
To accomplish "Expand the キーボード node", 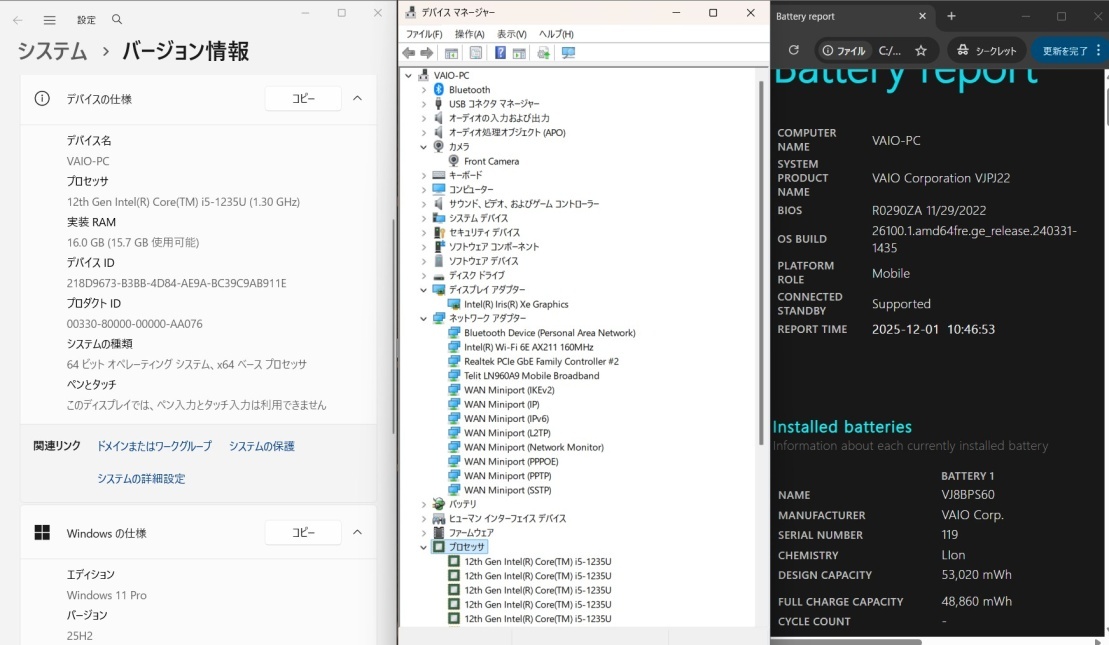I will 424,175.
